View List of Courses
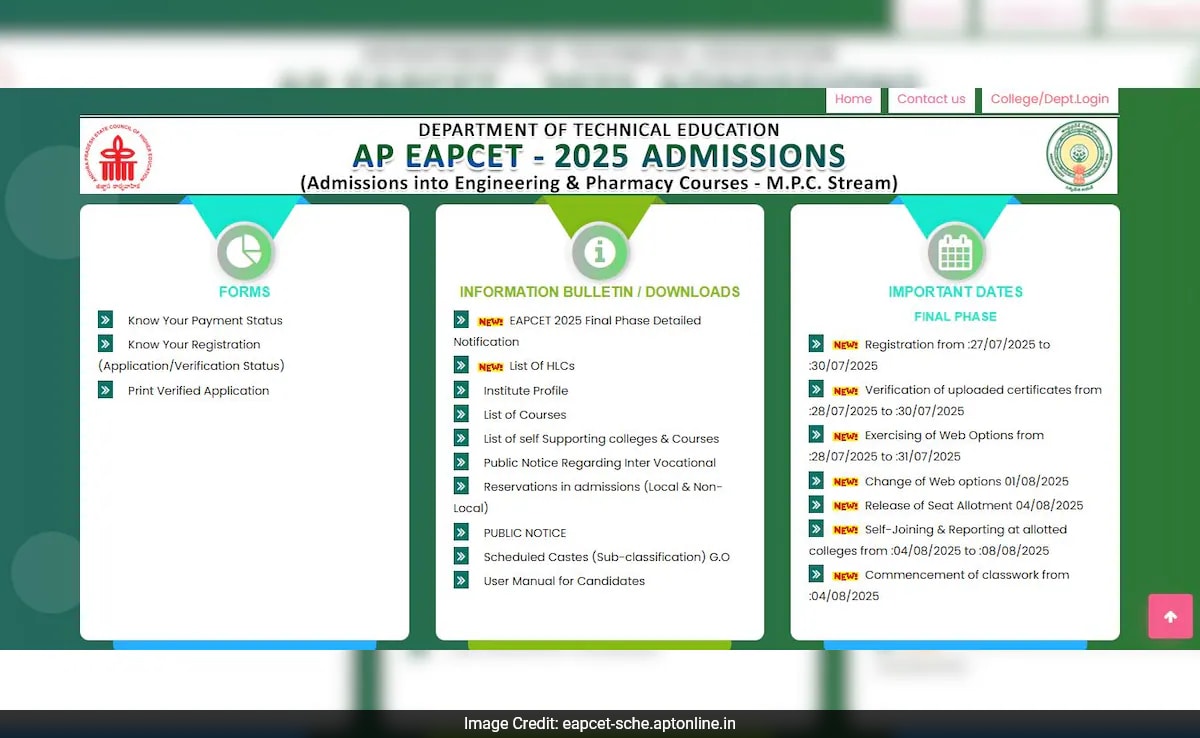This screenshot has height=738, width=1200. pyautogui.click(x=524, y=414)
